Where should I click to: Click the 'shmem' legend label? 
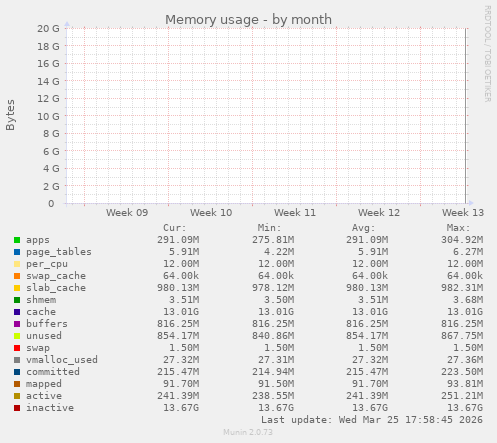41,300
